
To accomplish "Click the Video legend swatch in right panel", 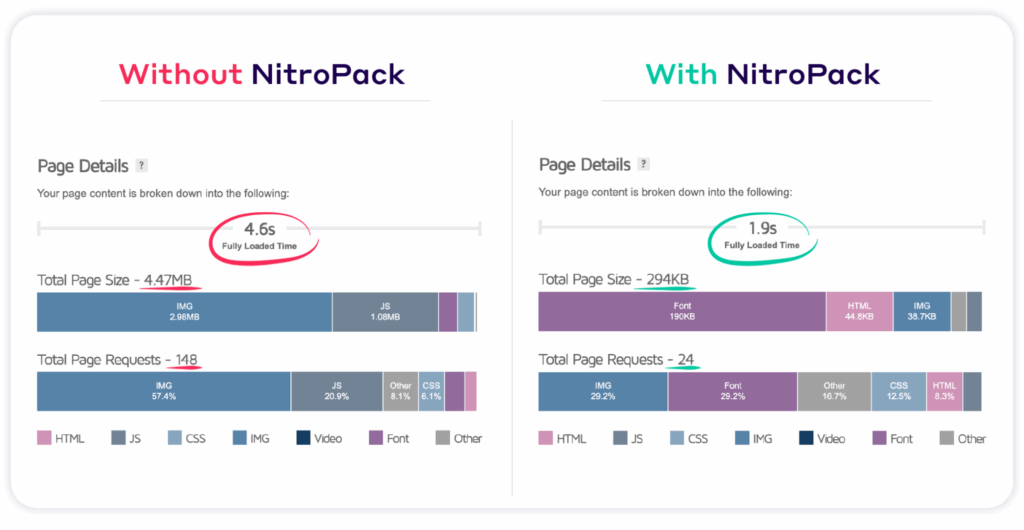I will coord(805,438).
